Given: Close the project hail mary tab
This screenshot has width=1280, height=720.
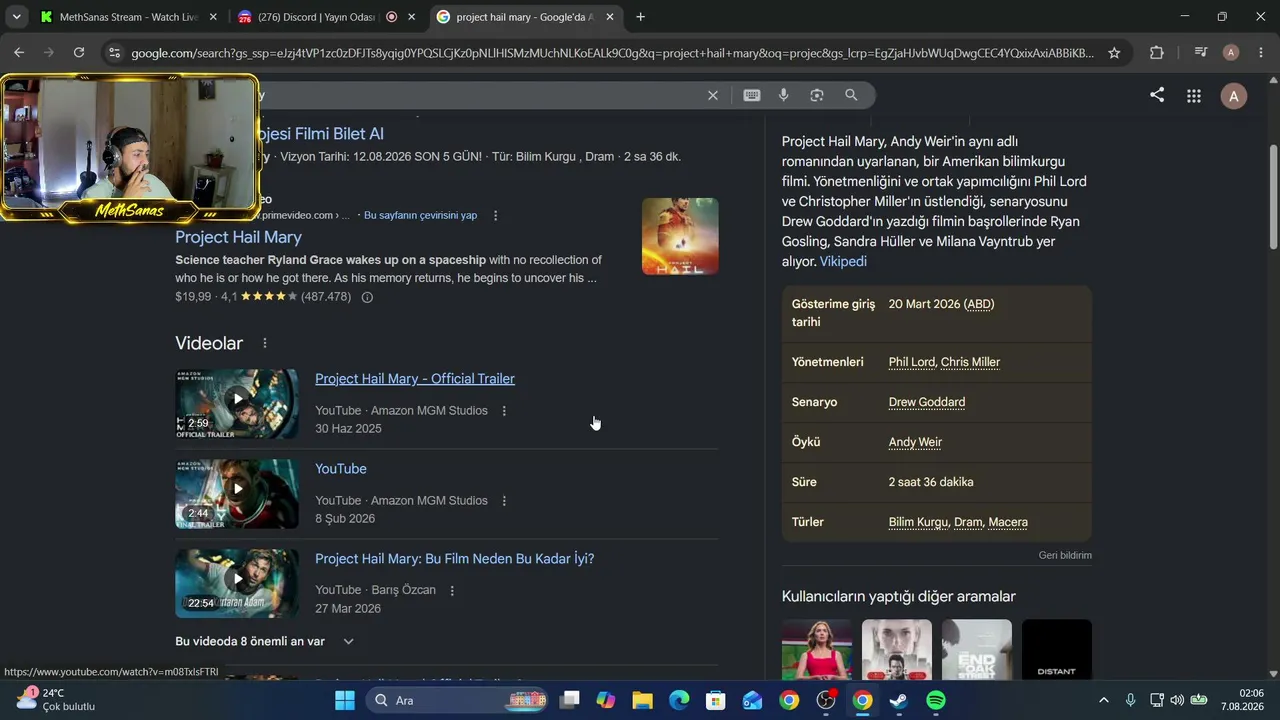Looking at the screenshot, I should (x=609, y=17).
